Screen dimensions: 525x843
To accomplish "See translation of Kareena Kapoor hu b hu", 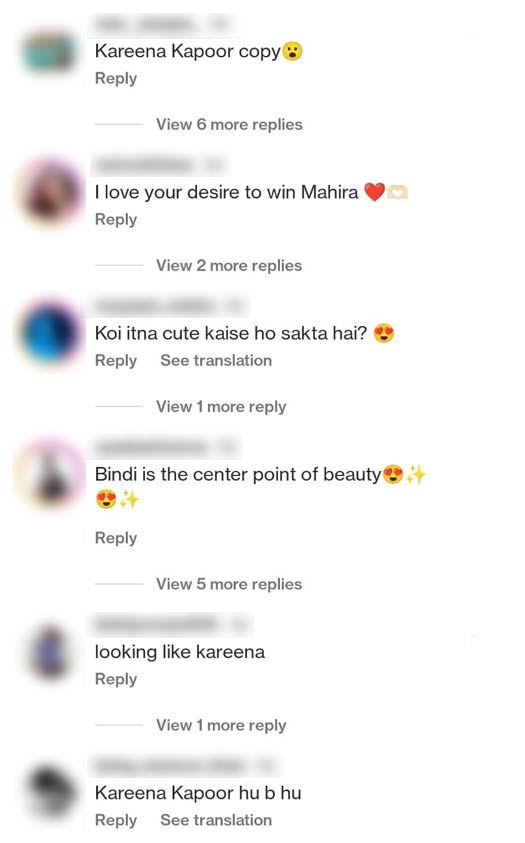I will point(216,820).
